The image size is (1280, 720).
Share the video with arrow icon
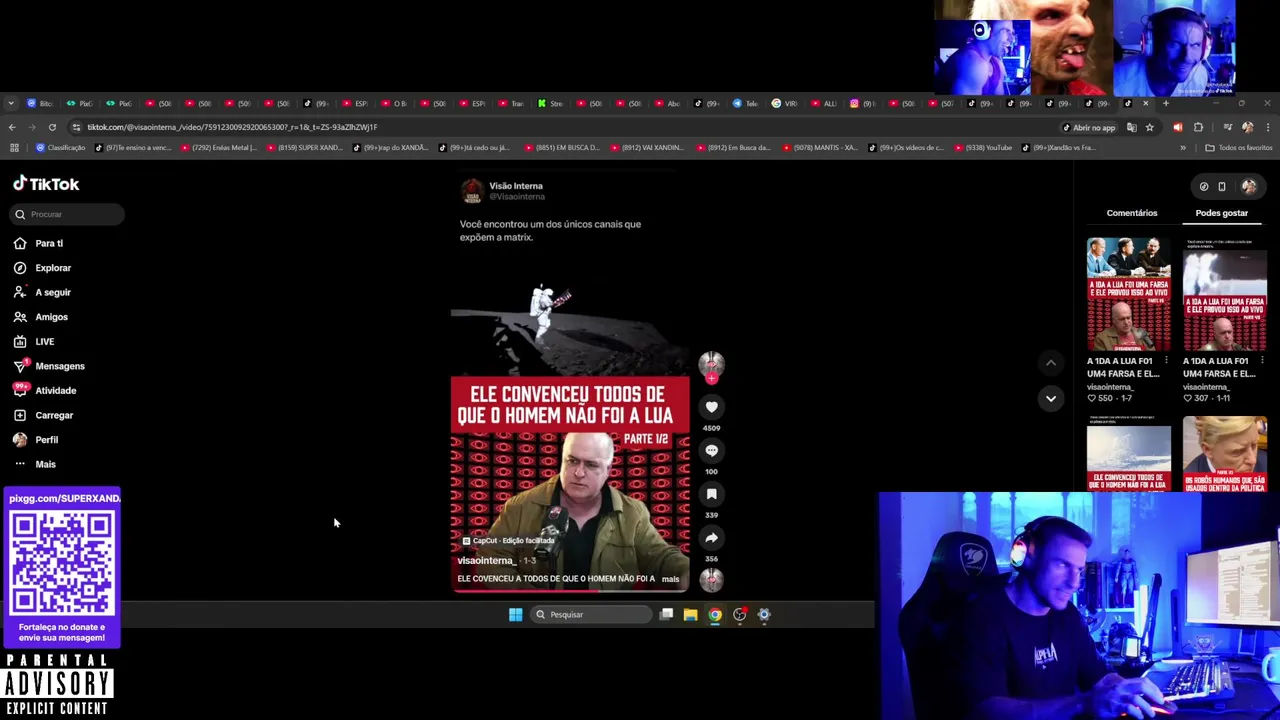point(711,538)
